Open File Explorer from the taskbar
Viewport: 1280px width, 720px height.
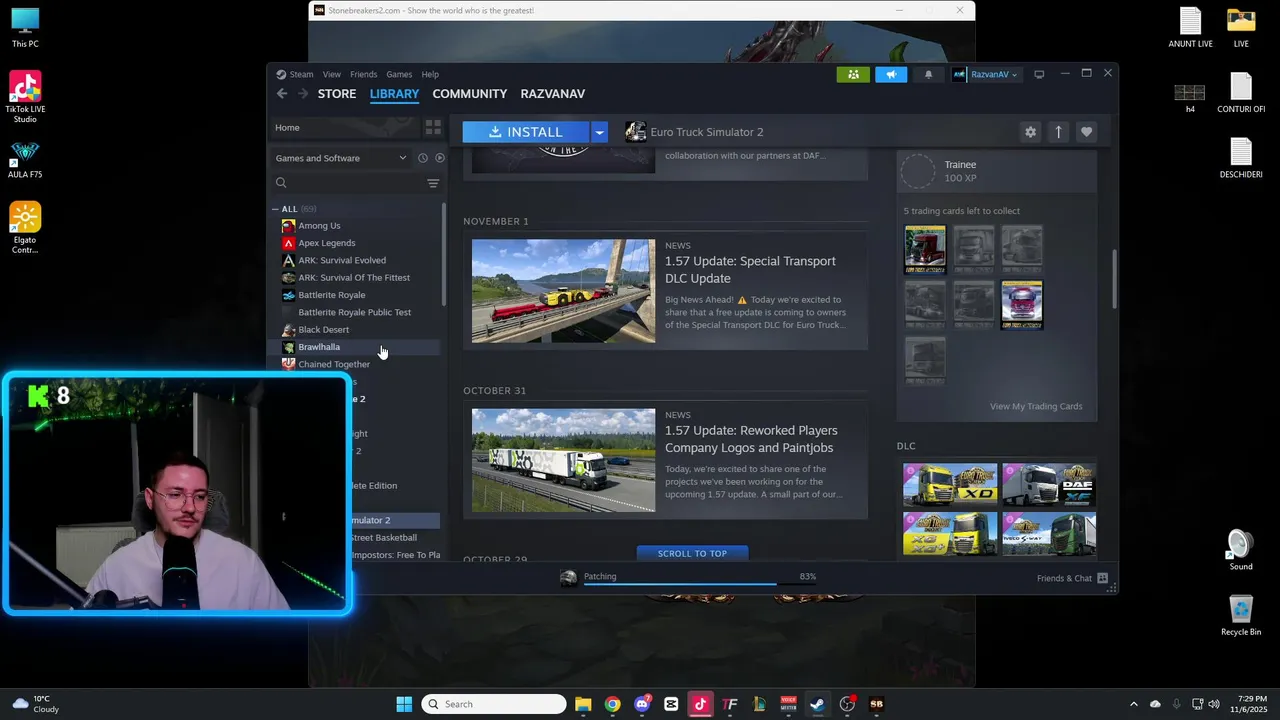pos(583,704)
